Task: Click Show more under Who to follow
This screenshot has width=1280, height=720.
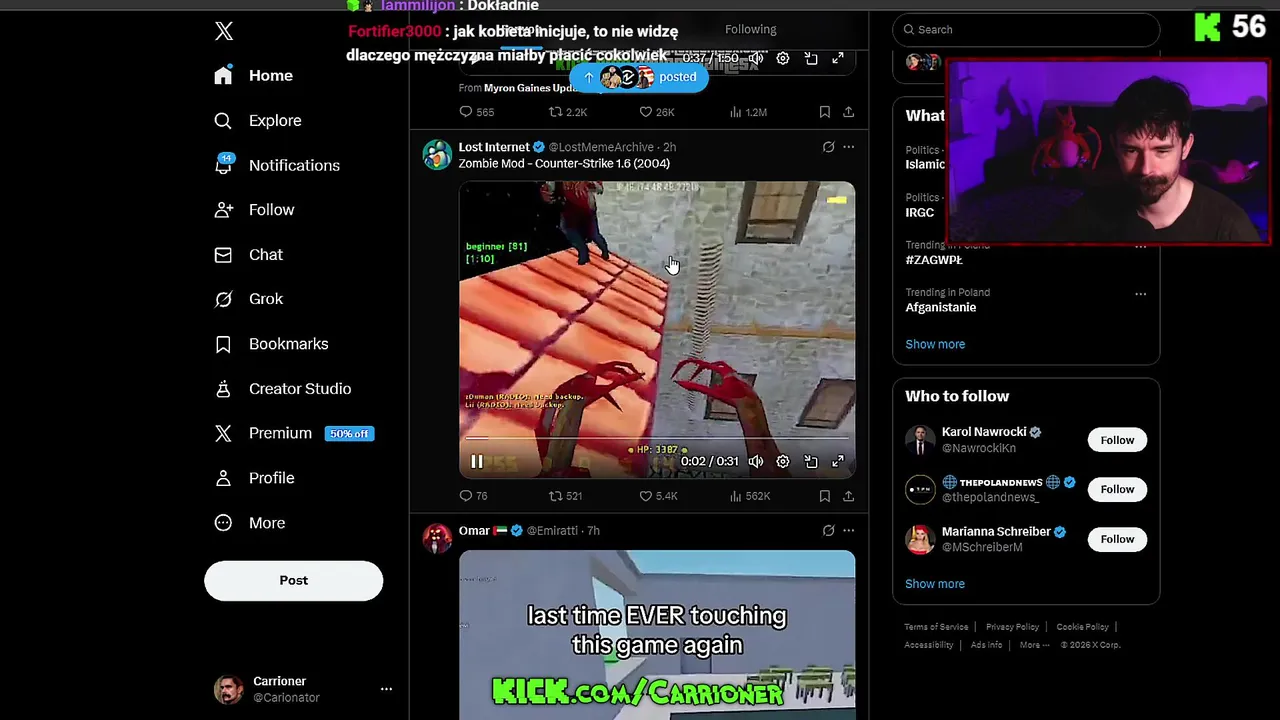Action: 935,584
